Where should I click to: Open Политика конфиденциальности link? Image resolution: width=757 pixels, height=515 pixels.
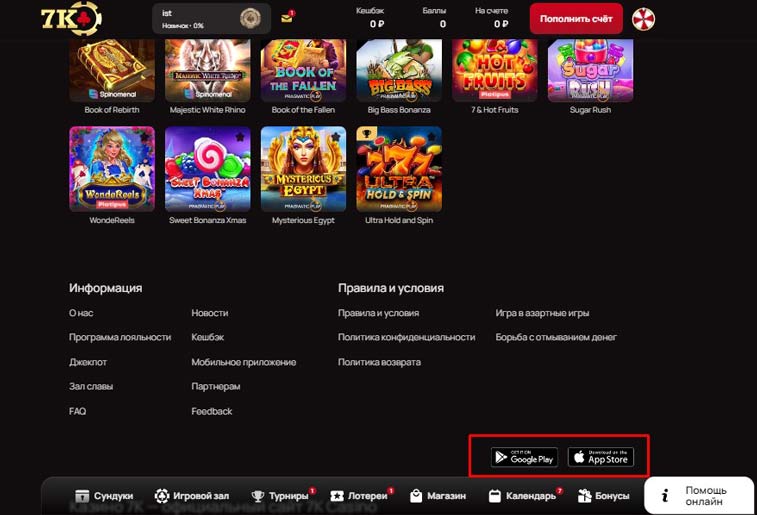406,337
